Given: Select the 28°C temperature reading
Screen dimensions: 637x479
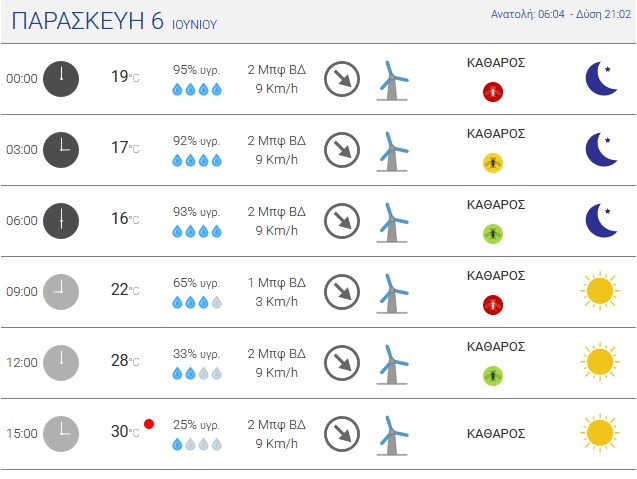Looking at the screenshot, I should [125, 360].
